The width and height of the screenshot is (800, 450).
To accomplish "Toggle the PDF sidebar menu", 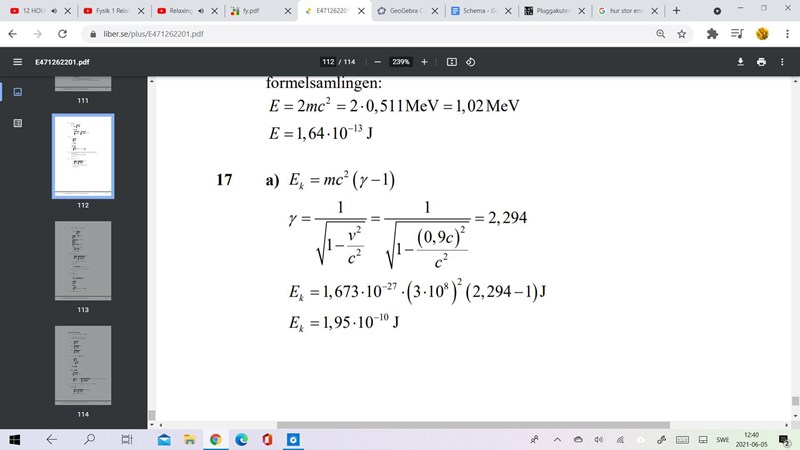I will (17, 61).
